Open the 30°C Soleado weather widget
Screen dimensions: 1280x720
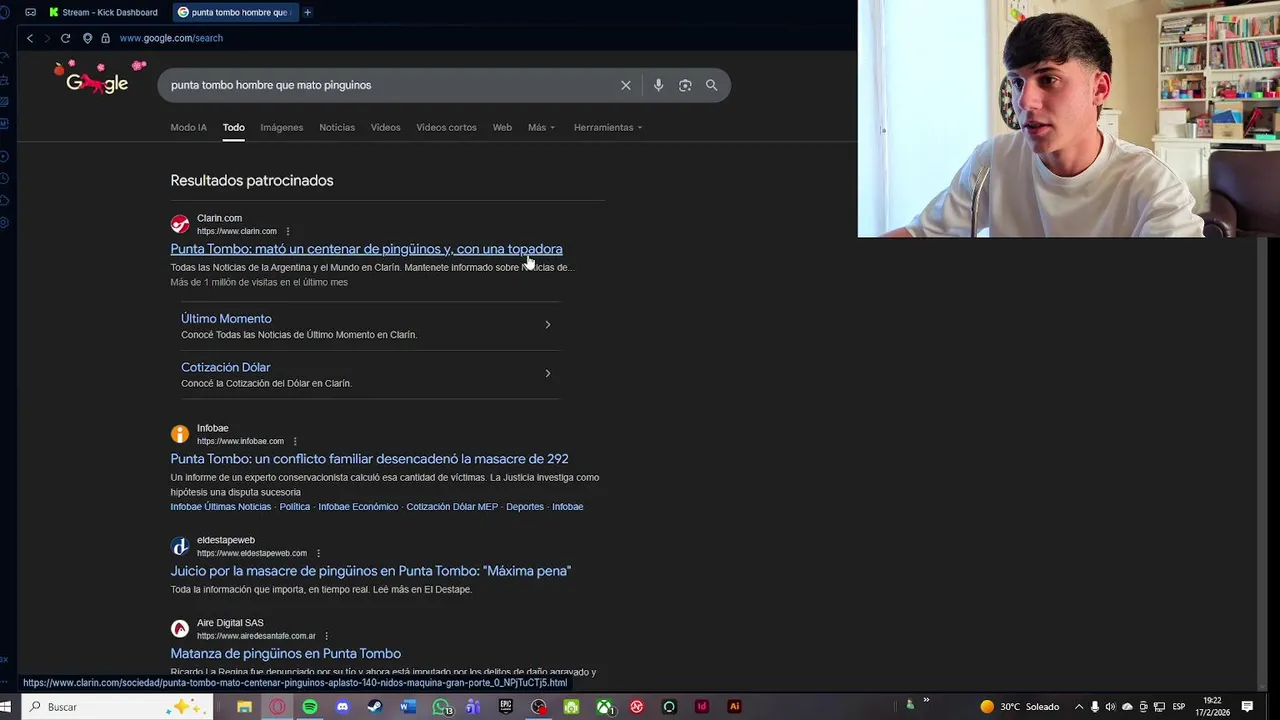click(x=1019, y=707)
